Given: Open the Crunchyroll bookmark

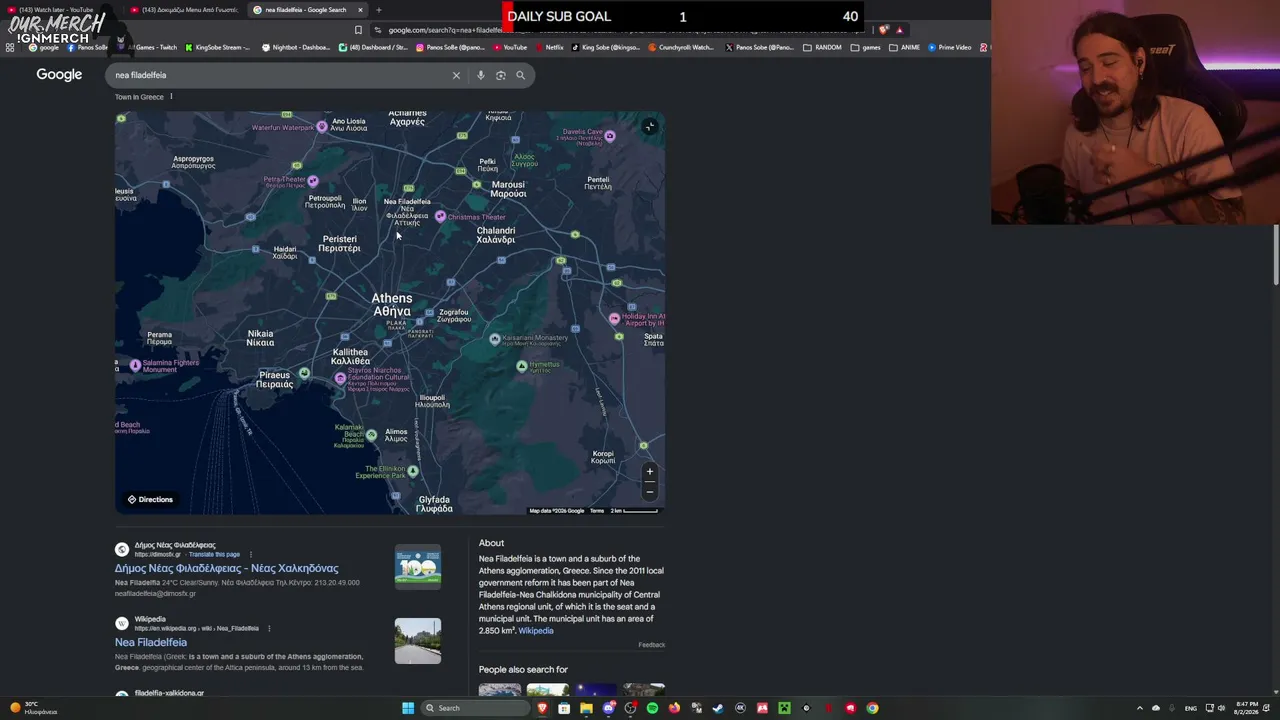Looking at the screenshot, I should [x=681, y=47].
